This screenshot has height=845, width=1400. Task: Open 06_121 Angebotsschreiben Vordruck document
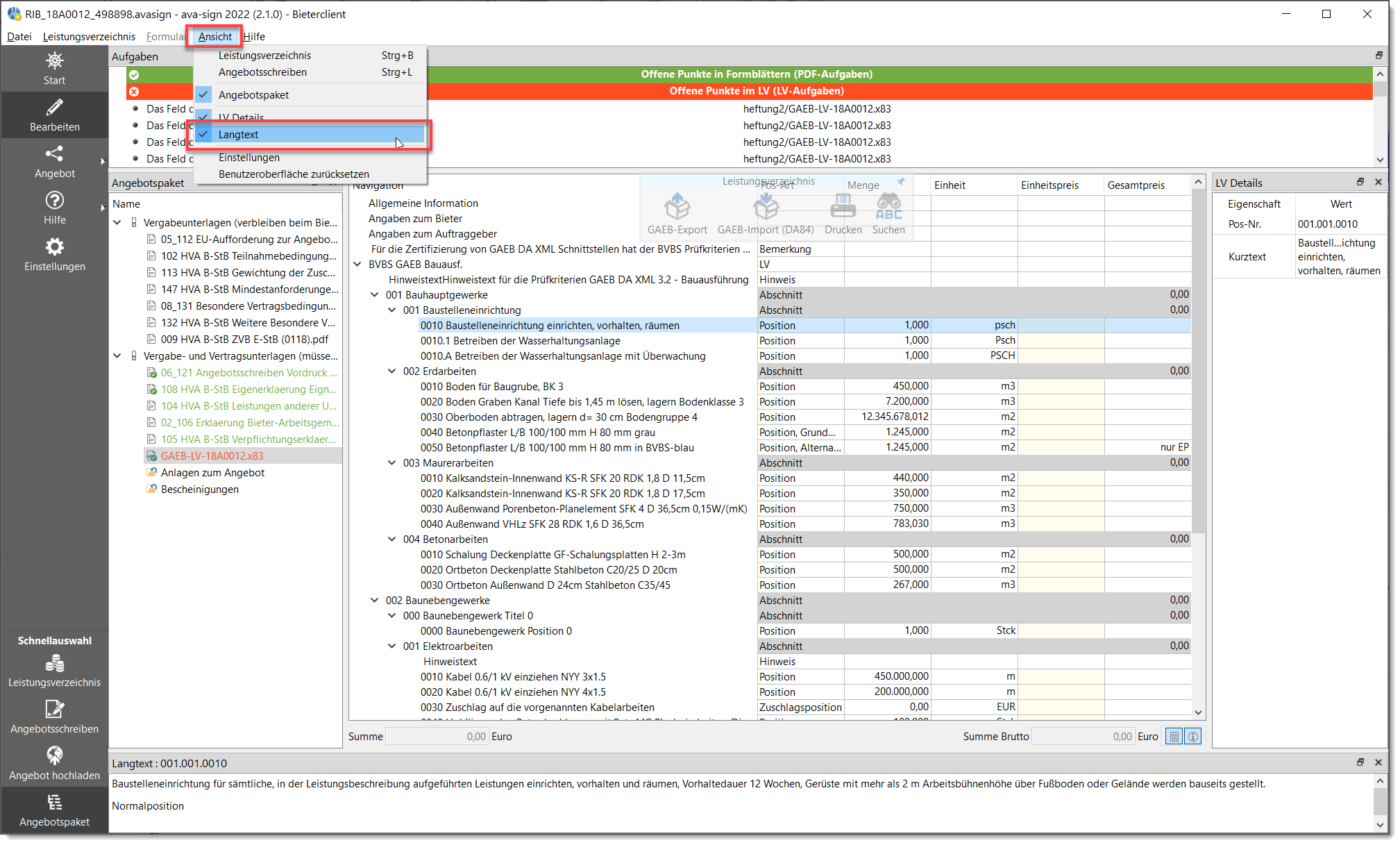[x=248, y=373]
